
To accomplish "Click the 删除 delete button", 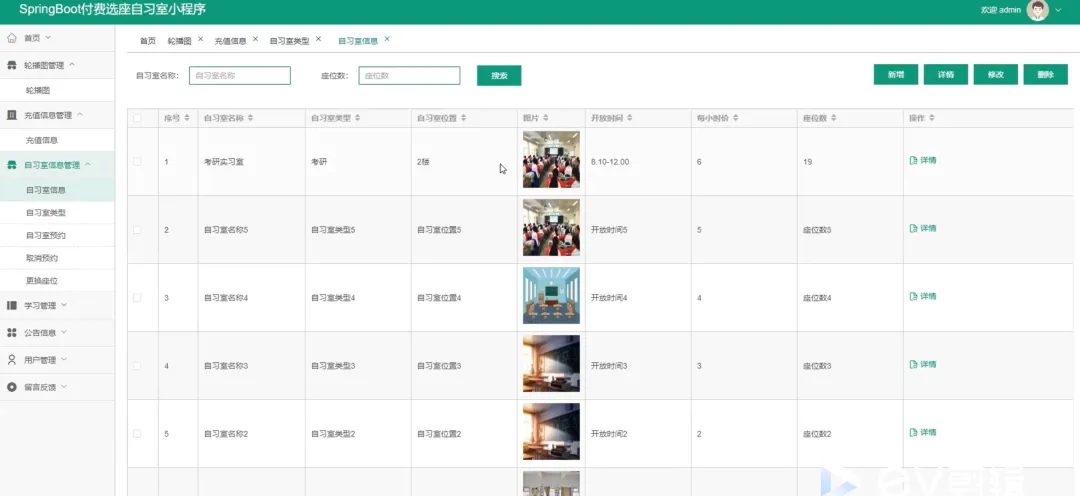I will click(x=1046, y=74).
